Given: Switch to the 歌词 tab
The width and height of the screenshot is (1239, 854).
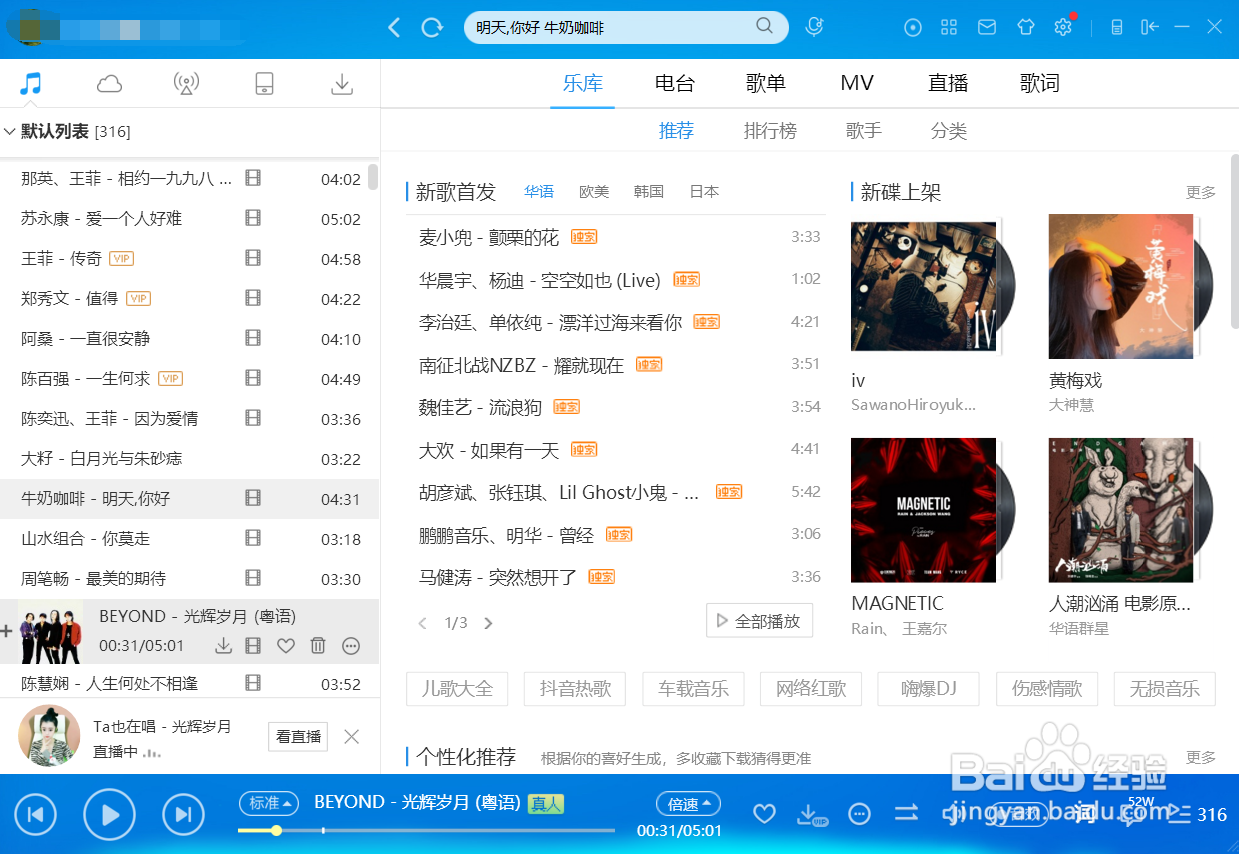Looking at the screenshot, I should click(1040, 83).
